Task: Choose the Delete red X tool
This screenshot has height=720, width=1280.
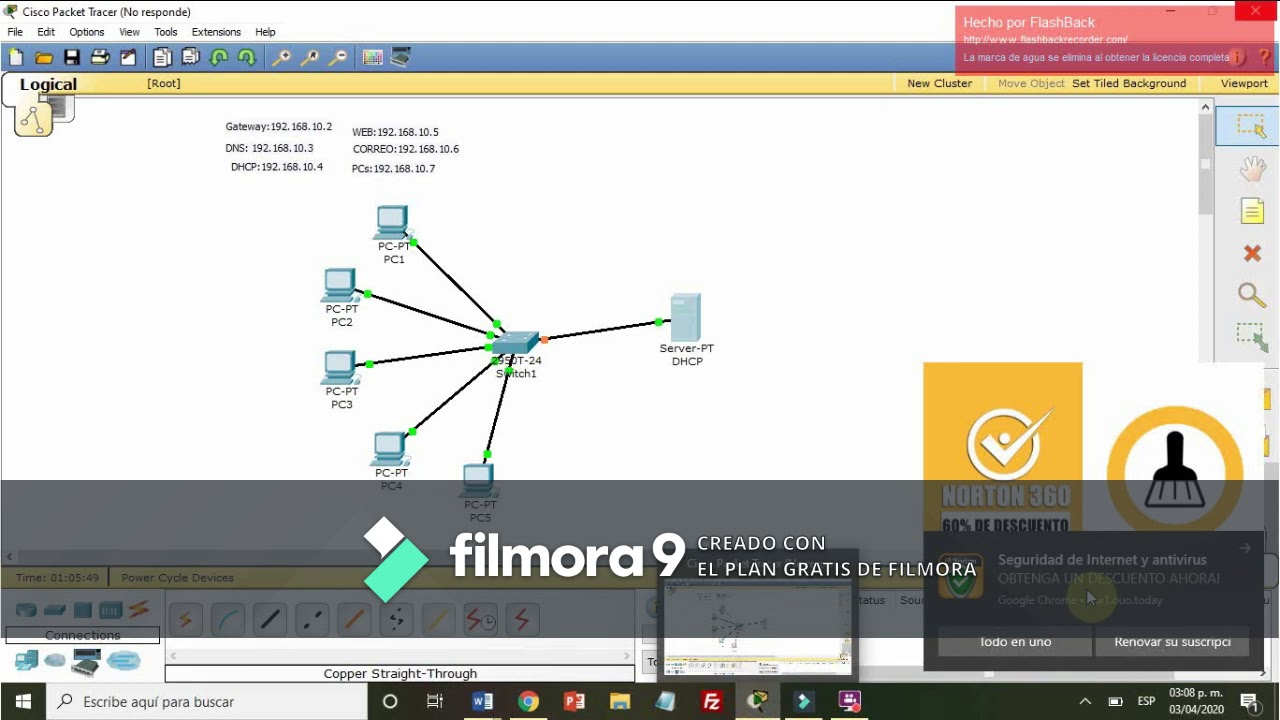Action: [x=1252, y=253]
